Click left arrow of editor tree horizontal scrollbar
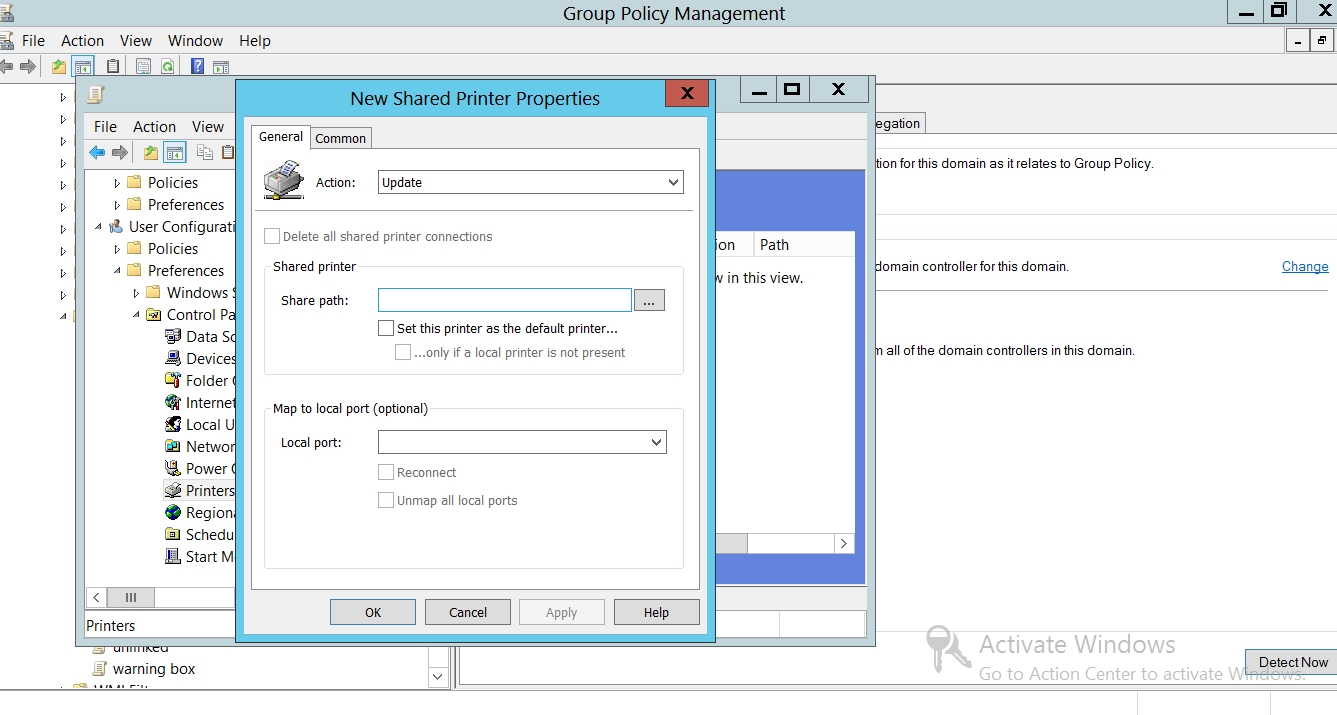This screenshot has width=1337, height=715. click(x=96, y=597)
